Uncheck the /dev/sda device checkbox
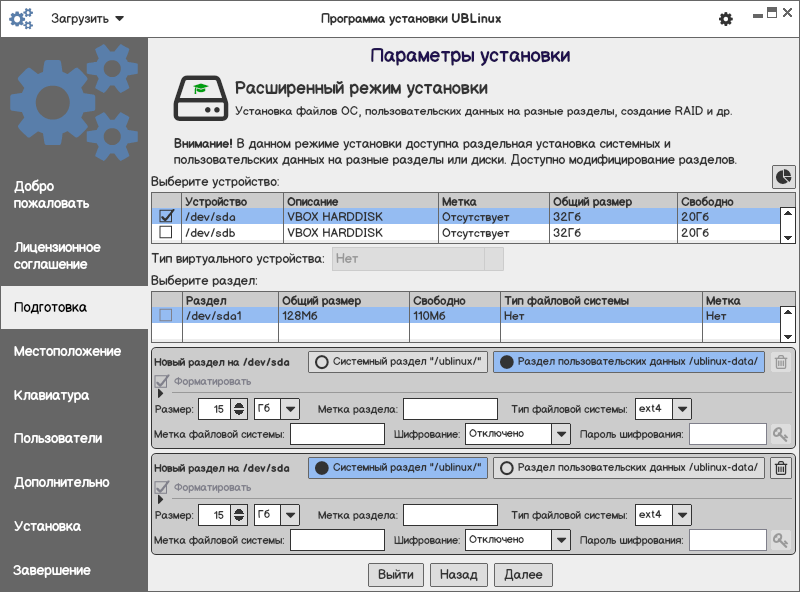The width and height of the screenshot is (800, 592). click(x=166, y=216)
